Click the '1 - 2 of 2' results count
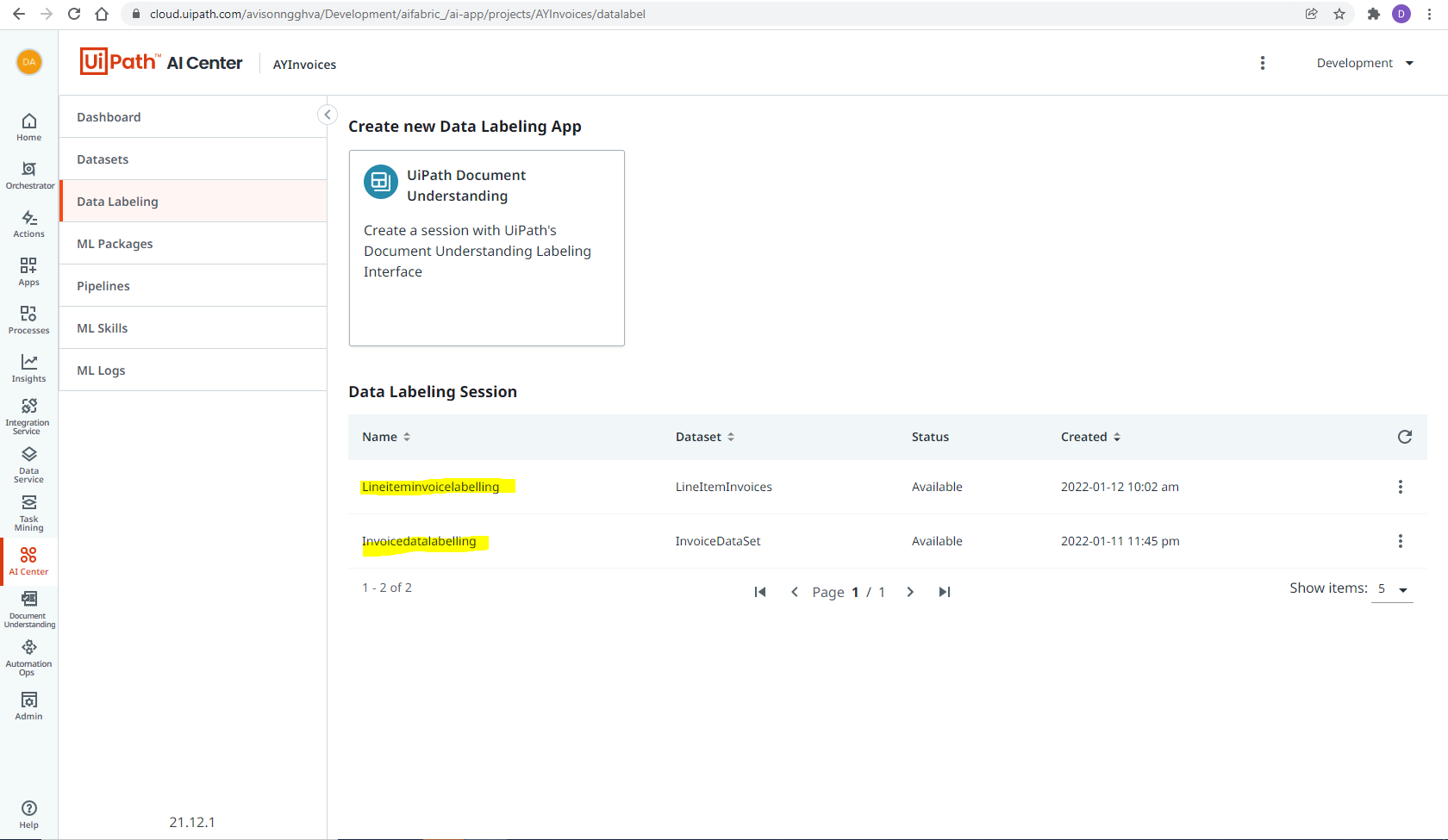Image resolution: width=1448 pixels, height=840 pixels. click(x=387, y=588)
